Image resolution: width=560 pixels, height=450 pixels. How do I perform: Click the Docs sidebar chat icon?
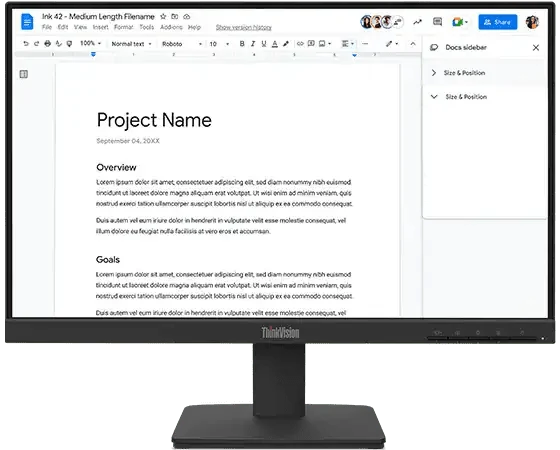click(x=434, y=48)
